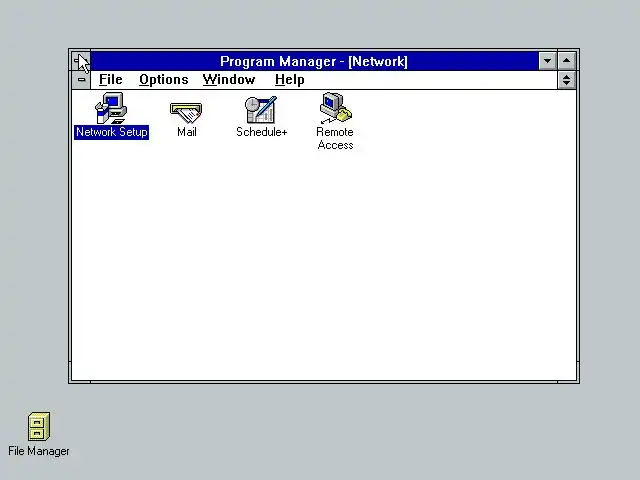The image size is (640, 480).
Task: Click the "Remote Access" label text
Action: pos(335,138)
